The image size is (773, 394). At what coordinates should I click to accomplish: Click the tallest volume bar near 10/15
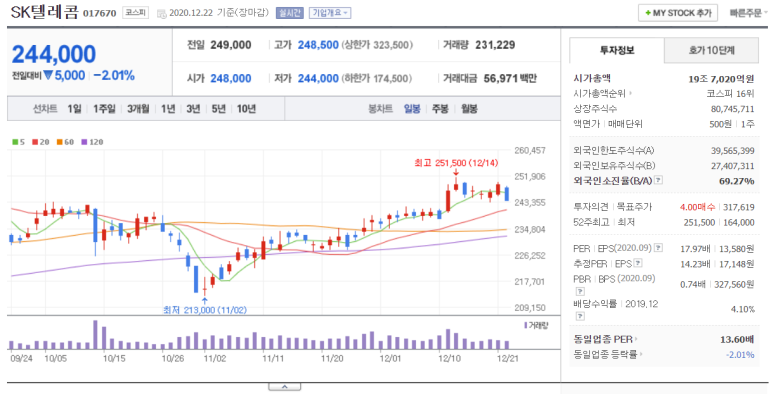[x=96, y=335]
